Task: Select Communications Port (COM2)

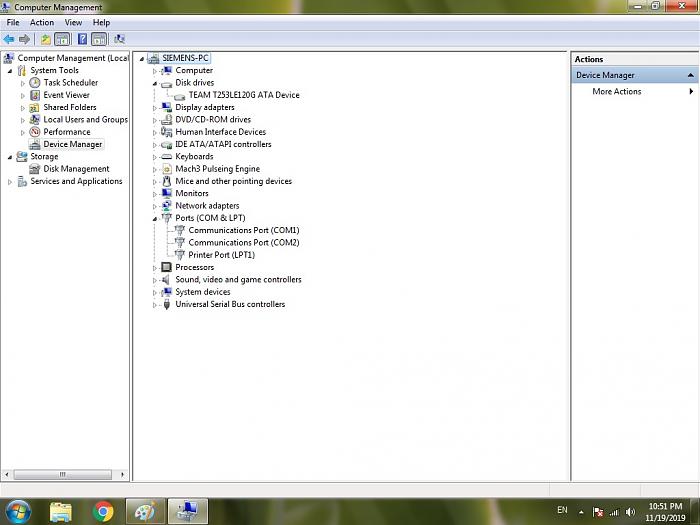Action: pos(244,242)
